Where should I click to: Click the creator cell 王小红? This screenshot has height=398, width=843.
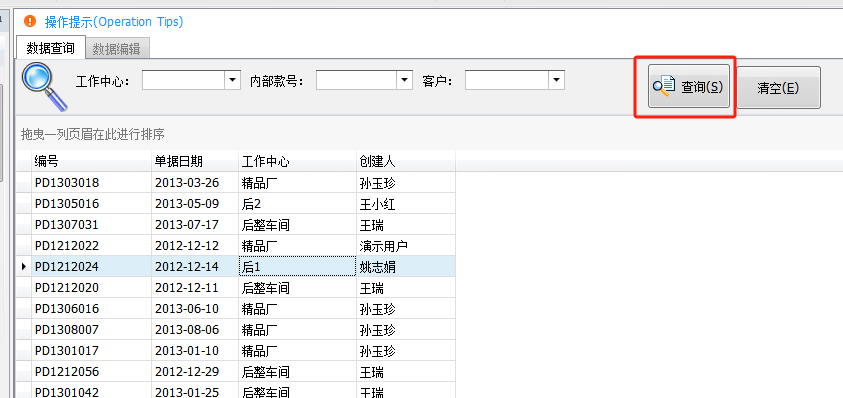coord(406,204)
